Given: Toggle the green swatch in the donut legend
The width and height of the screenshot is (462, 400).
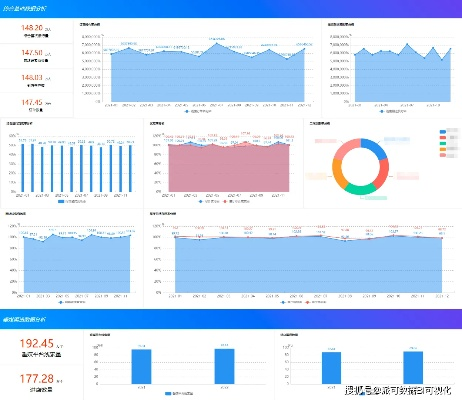Looking at the screenshot, I should 443,143.
